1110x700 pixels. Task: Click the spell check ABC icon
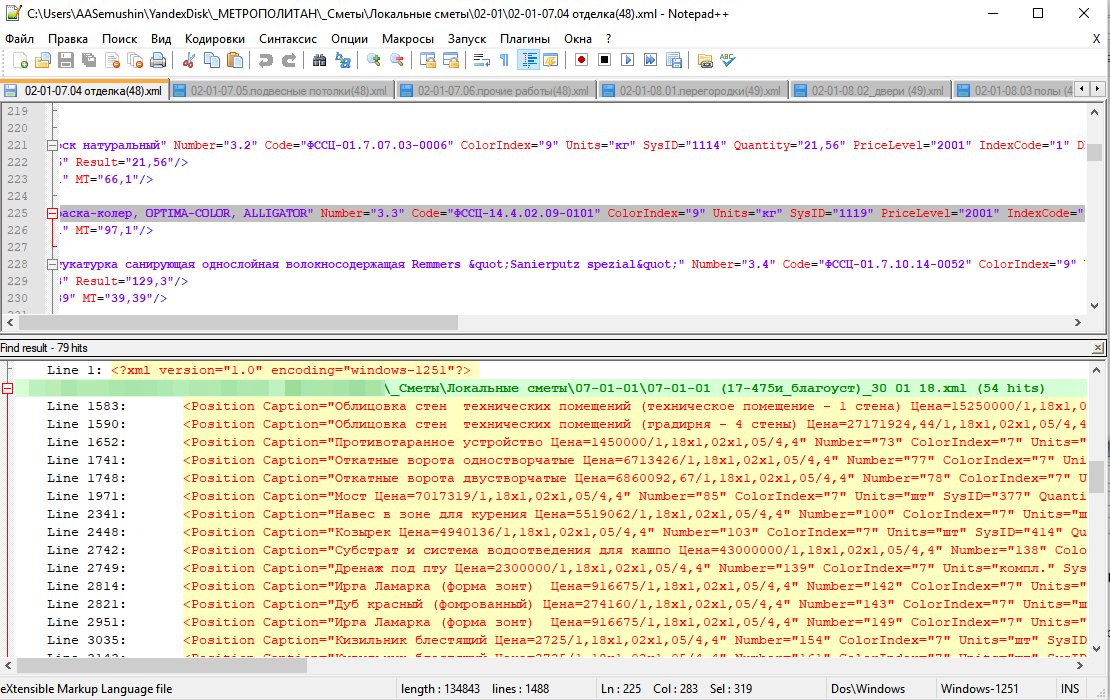728,60
